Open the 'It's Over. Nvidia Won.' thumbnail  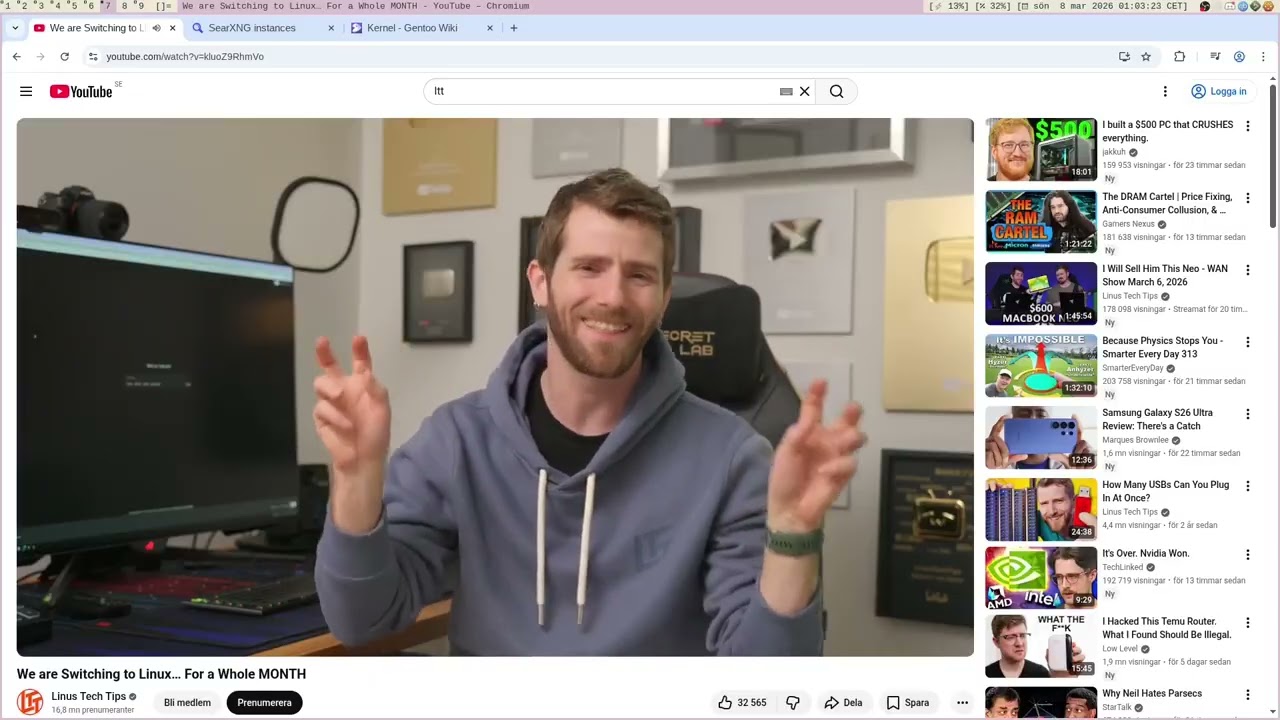[x=1041, y=578]
